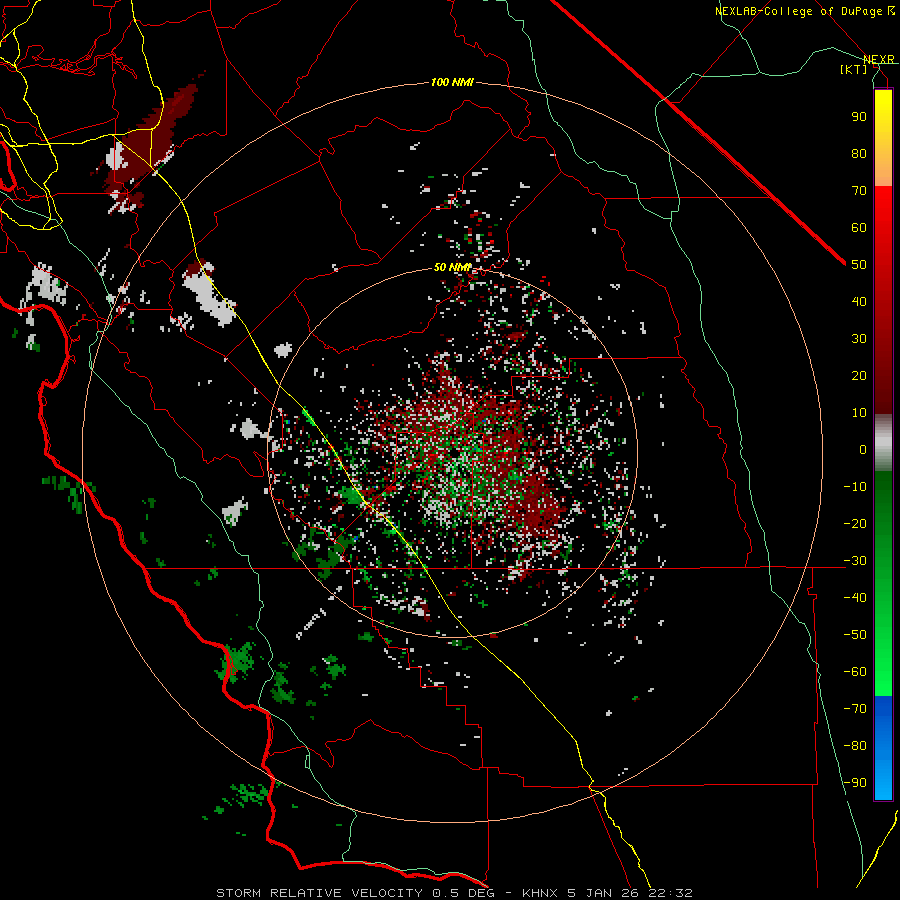900x900 pixels.
Task: Click the 50 value on velocity scale
Action: click(x=859, y=265)
